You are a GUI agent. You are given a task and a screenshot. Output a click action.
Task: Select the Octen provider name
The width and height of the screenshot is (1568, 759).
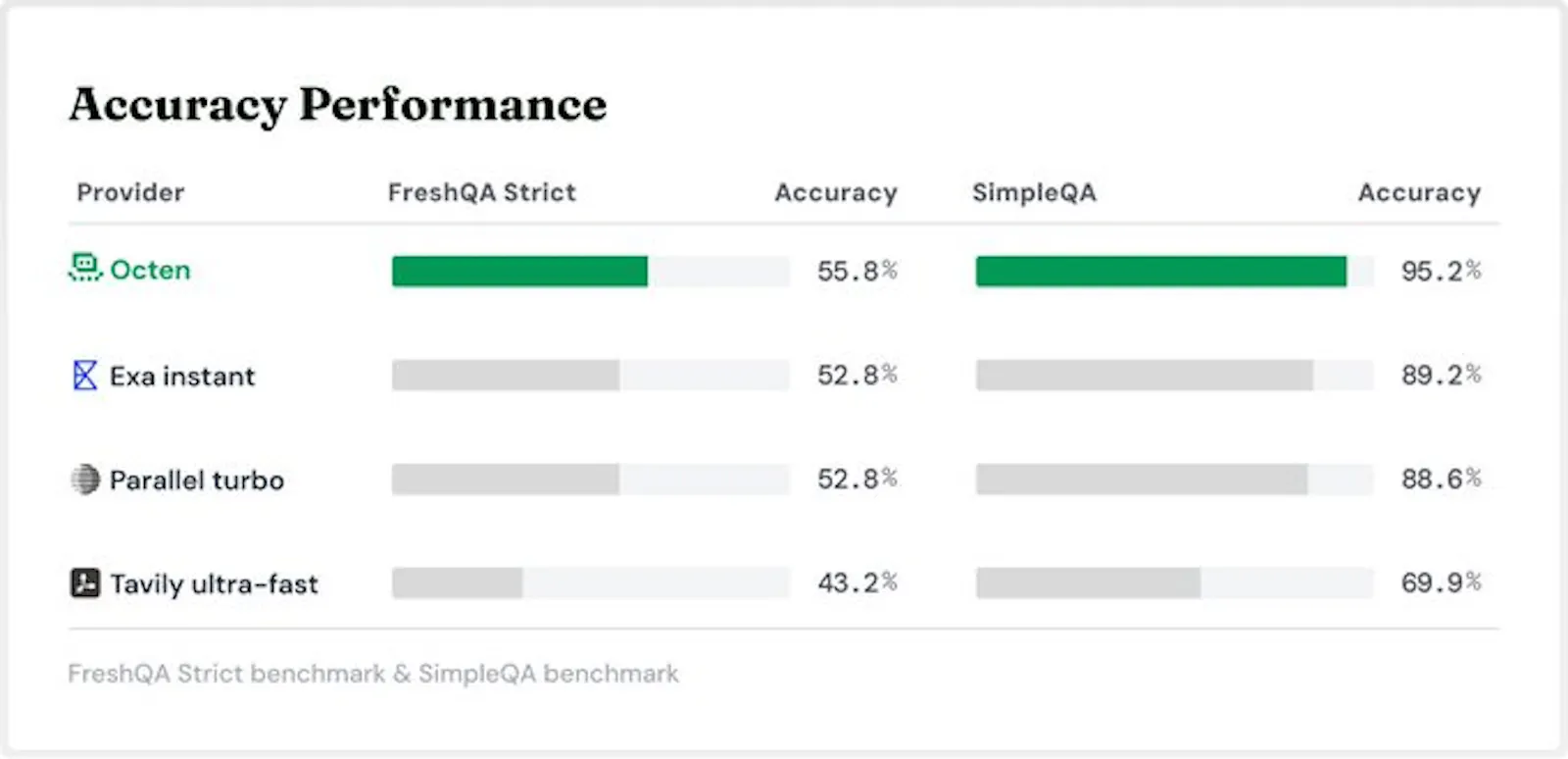[150, 270]
